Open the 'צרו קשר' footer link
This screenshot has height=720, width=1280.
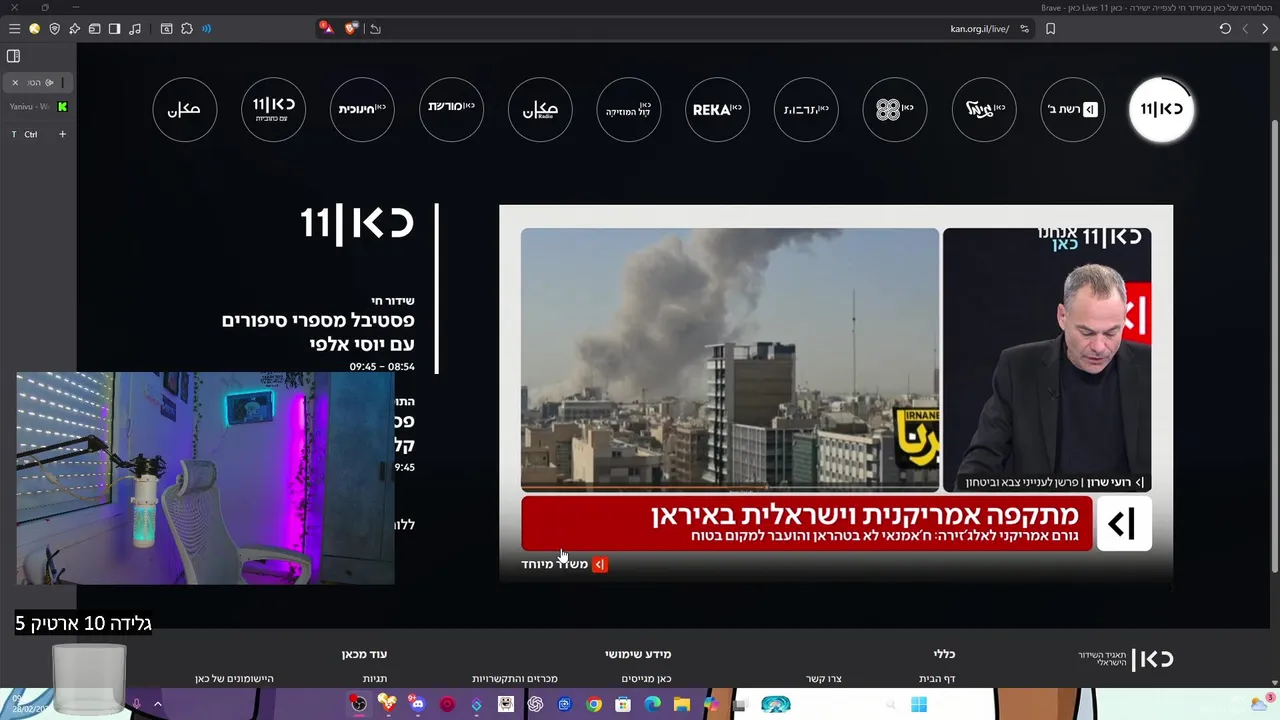coord(824,679)
